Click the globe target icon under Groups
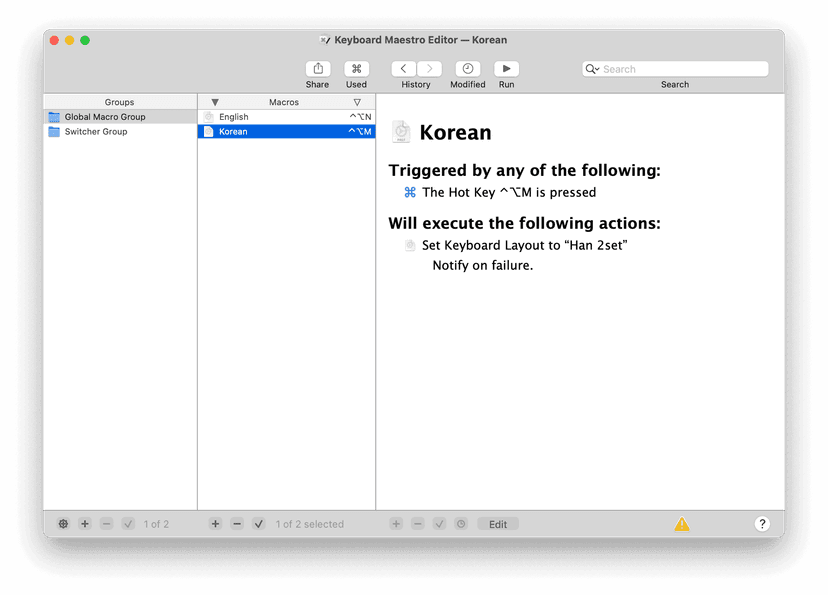The height and width of the screenshot is (595, 828). 63,524
